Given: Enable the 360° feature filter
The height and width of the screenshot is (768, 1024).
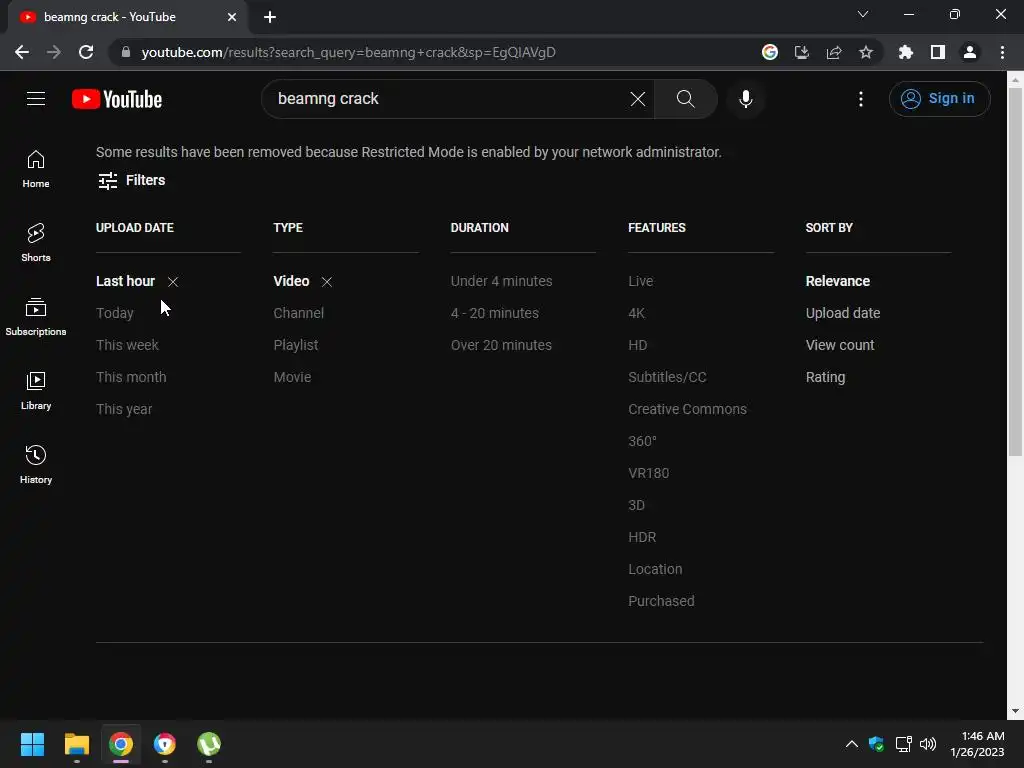Looking at the screenshot, I should pyautogui.click(x=642, y=441).
